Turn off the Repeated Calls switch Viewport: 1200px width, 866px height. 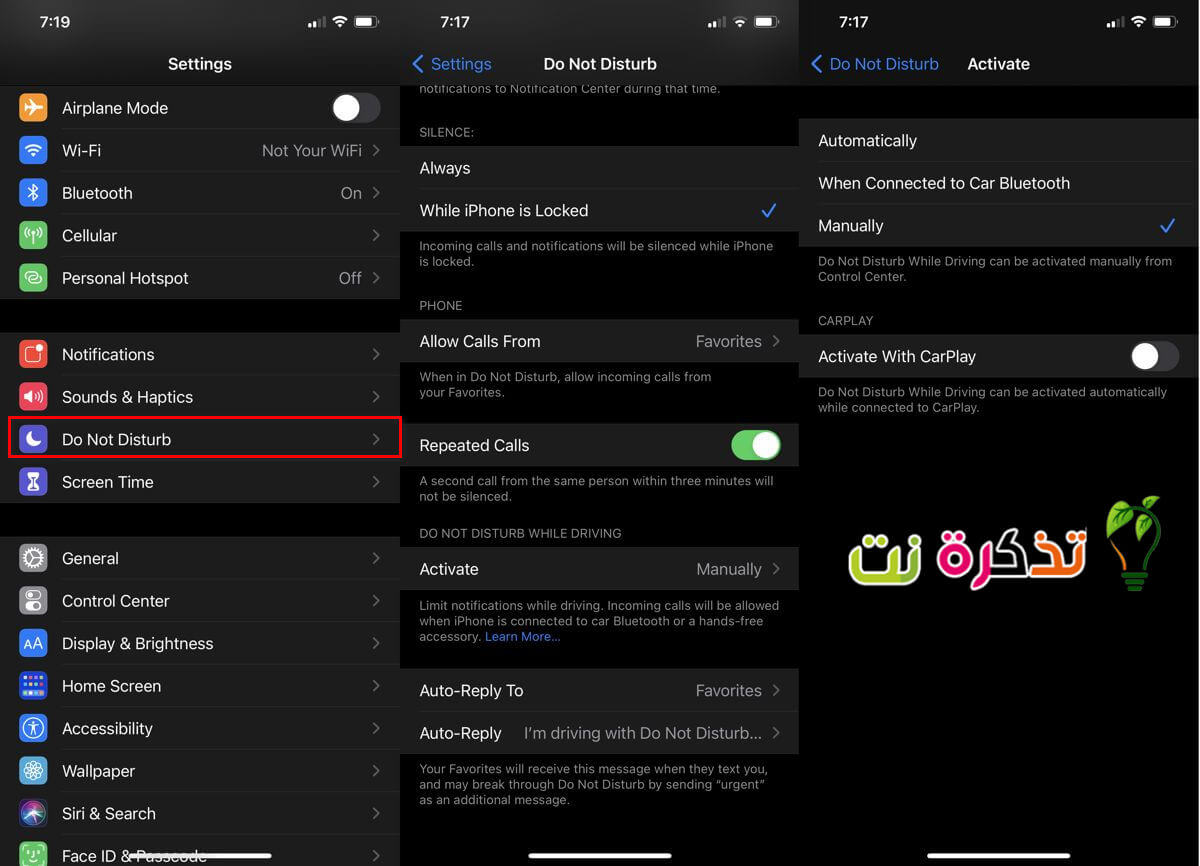tap(756, 445)
